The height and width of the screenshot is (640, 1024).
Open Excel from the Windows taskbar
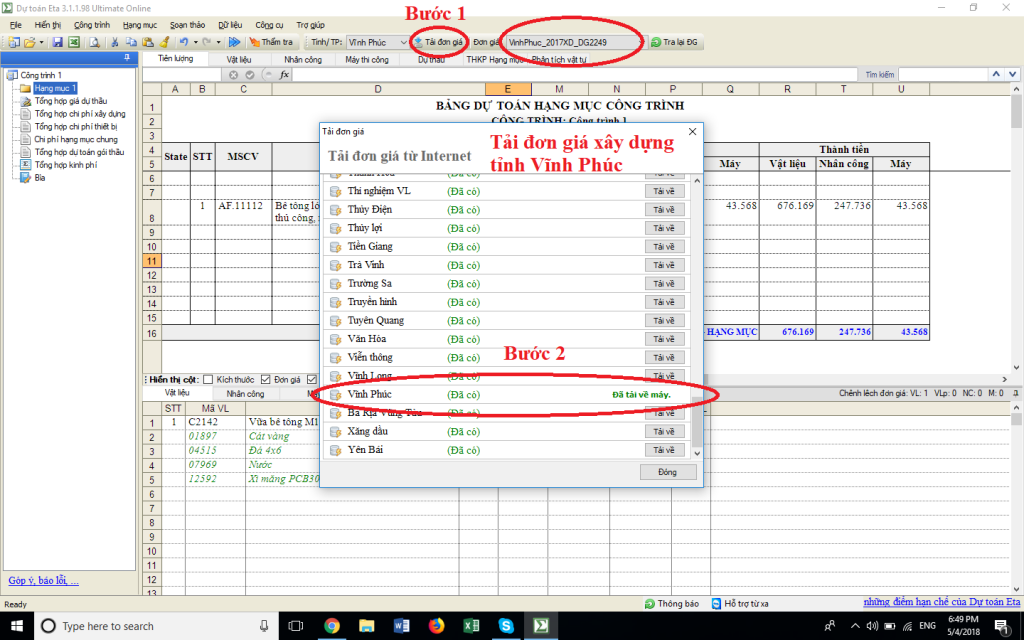(471, 626)
